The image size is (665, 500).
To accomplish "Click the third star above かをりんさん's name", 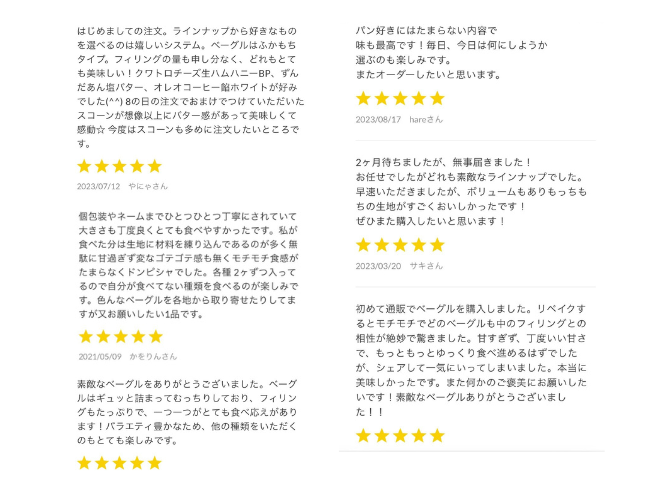I will pos(120,336).
